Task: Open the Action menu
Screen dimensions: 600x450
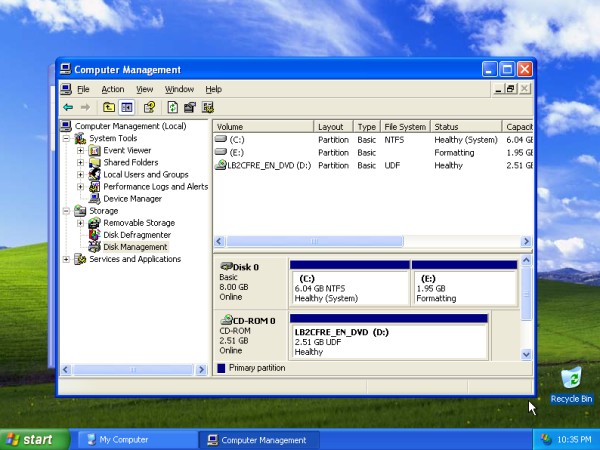Action: [x=112, y=89]
